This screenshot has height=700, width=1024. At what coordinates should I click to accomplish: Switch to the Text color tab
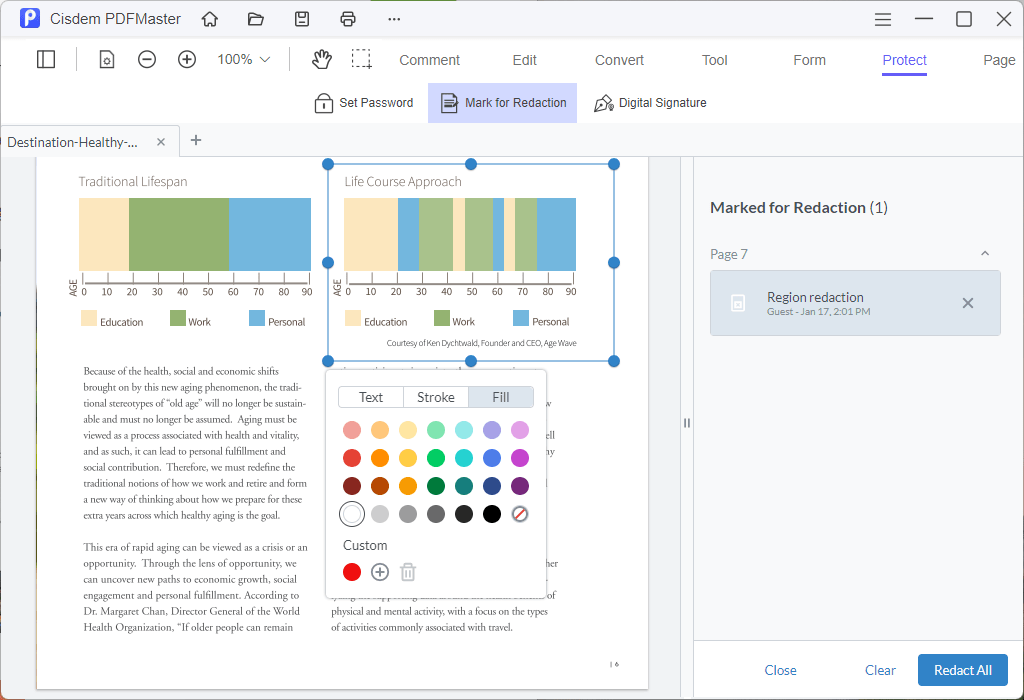pyautogui.click(x=370, y=397)
